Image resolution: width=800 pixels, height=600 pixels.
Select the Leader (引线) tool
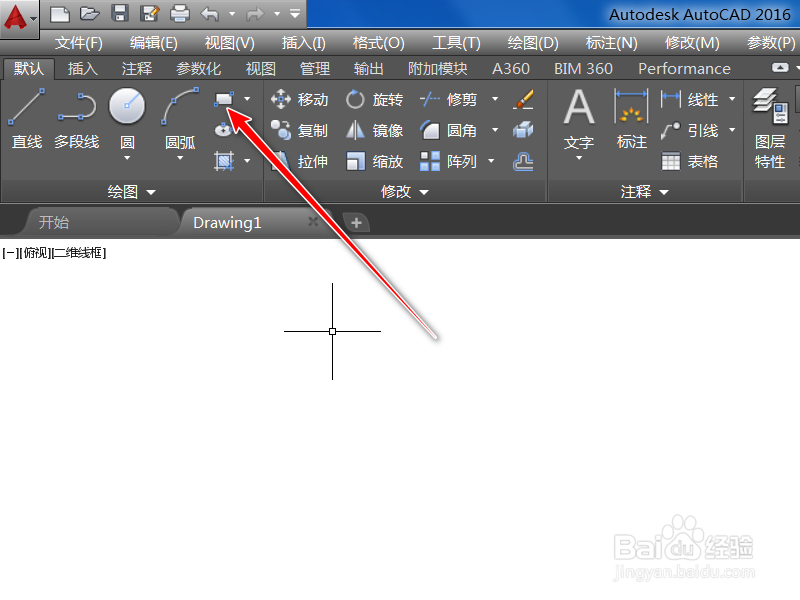tap(690, 131)
